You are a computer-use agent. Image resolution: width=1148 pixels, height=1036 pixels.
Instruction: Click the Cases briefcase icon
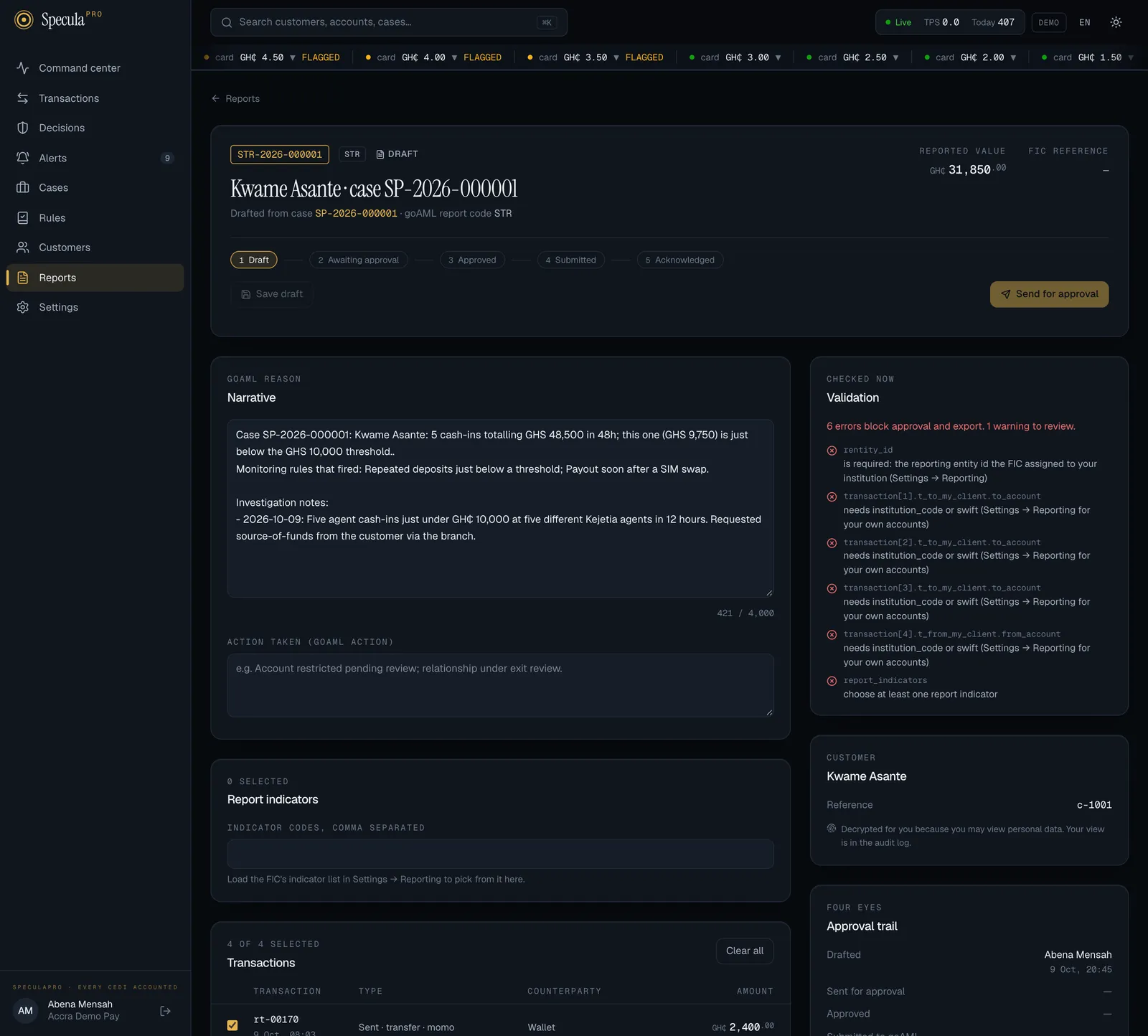tap(23, 187)
